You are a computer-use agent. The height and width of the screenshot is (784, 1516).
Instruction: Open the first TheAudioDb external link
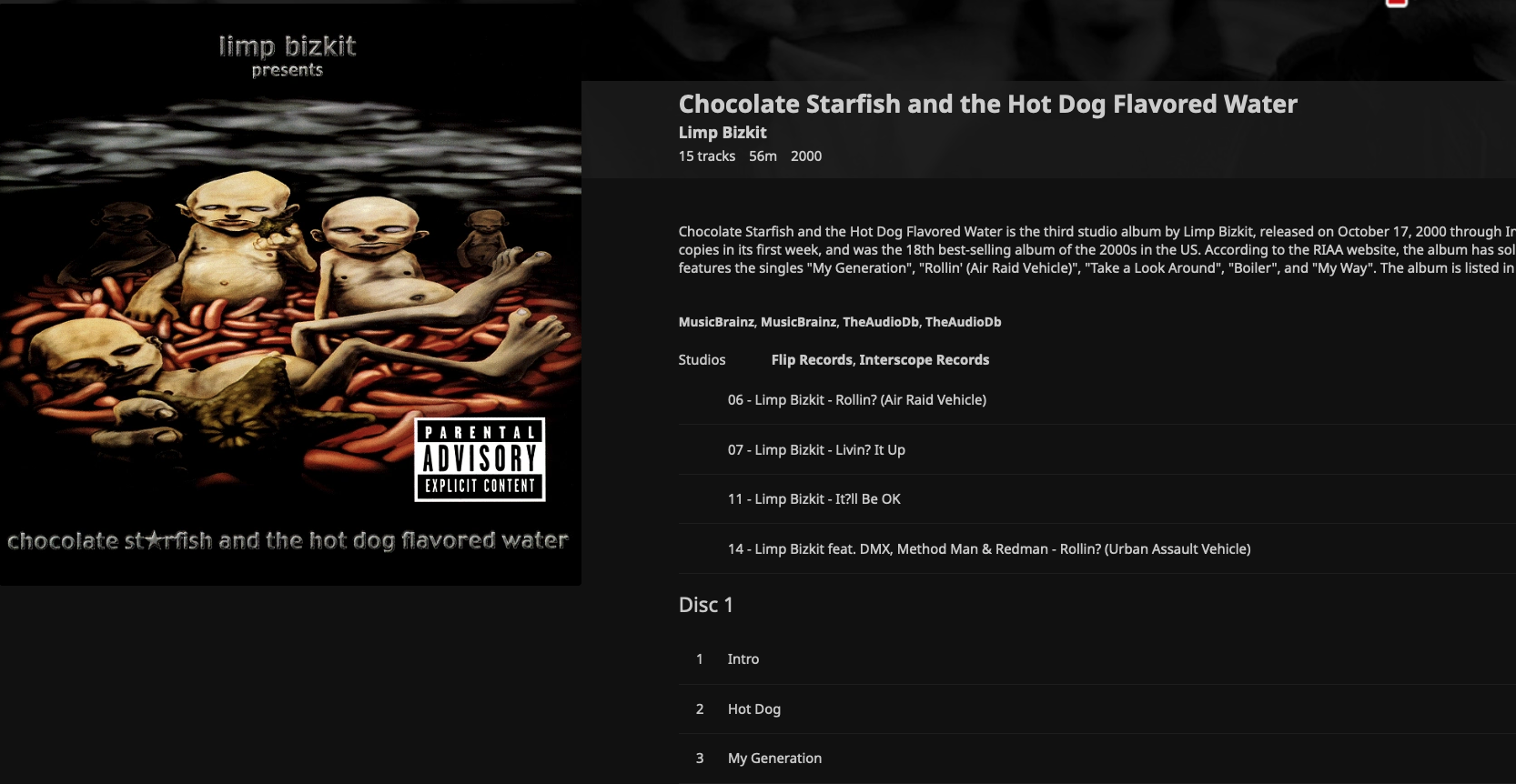tap(880, 322)
